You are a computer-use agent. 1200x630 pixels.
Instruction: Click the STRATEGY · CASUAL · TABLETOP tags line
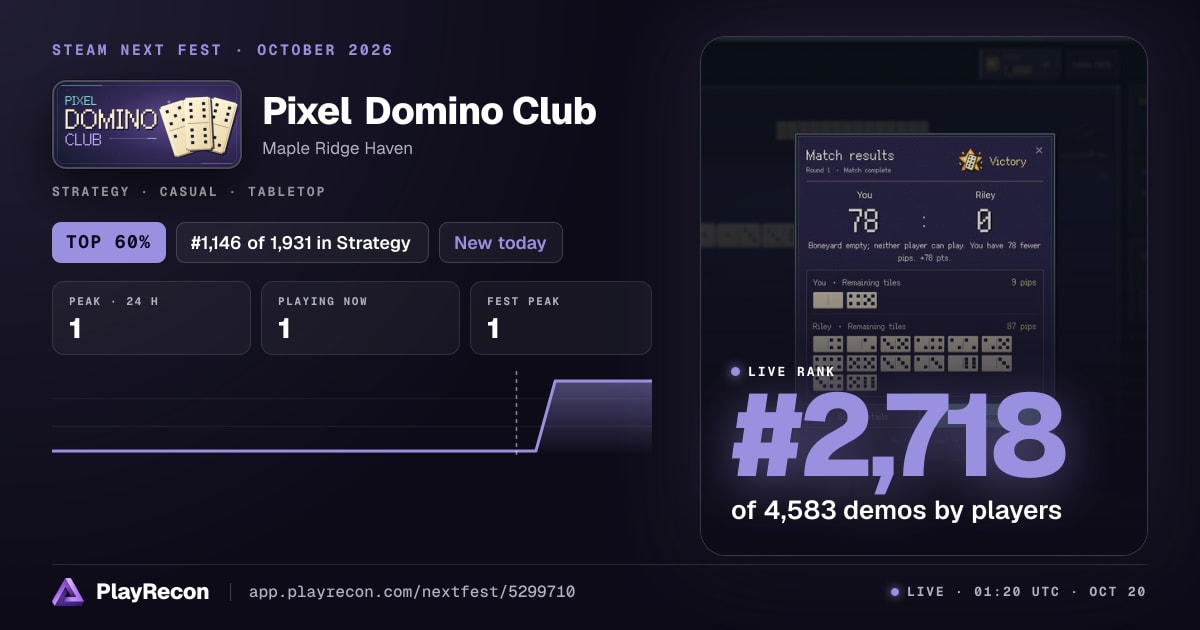(x=189, y=191)
